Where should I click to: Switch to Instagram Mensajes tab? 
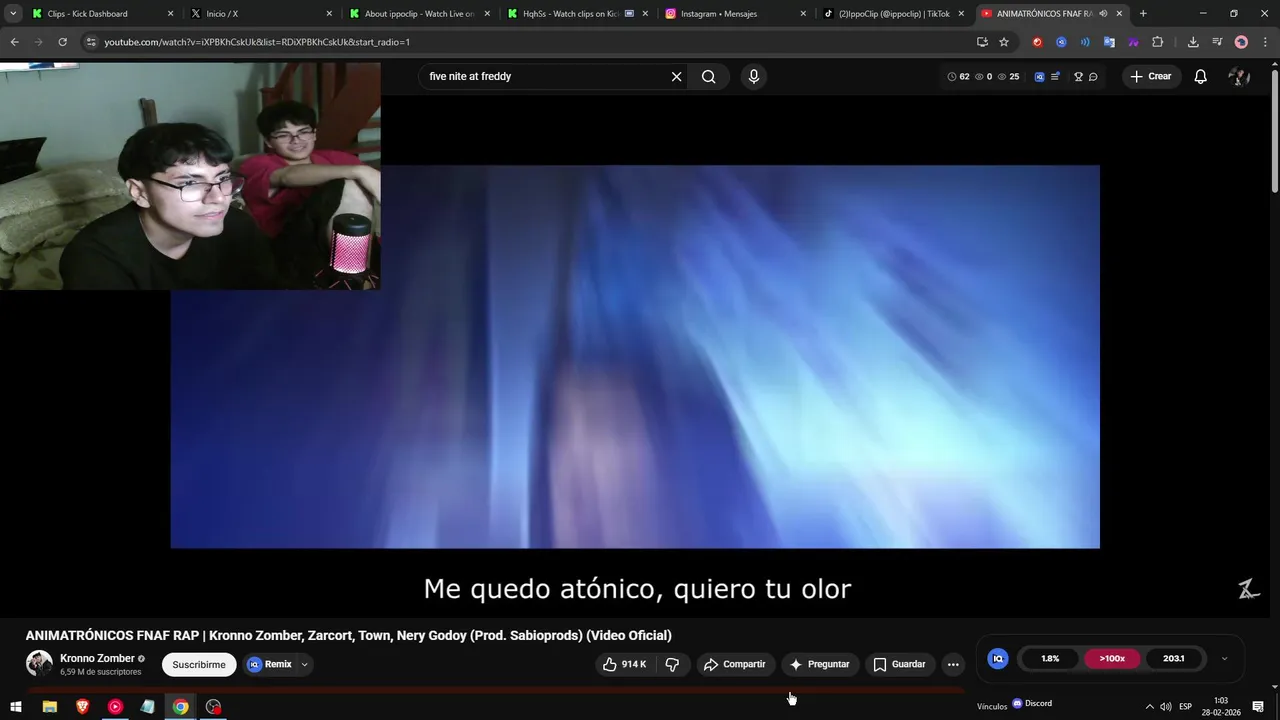734,14
